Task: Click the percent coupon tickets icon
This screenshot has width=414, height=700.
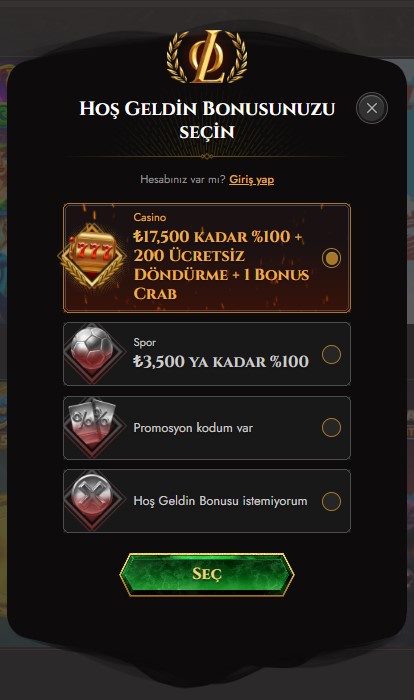Action: tap(92, 425)
